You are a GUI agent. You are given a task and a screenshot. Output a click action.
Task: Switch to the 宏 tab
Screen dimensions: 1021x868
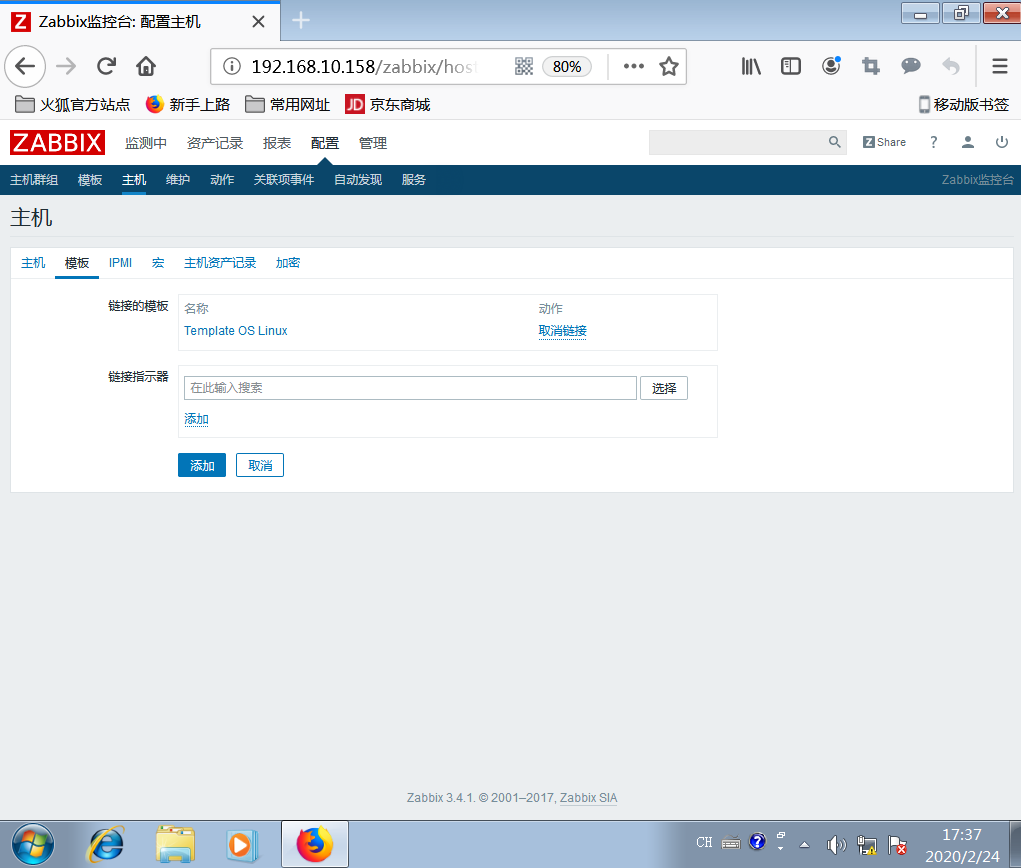[158, 262]
